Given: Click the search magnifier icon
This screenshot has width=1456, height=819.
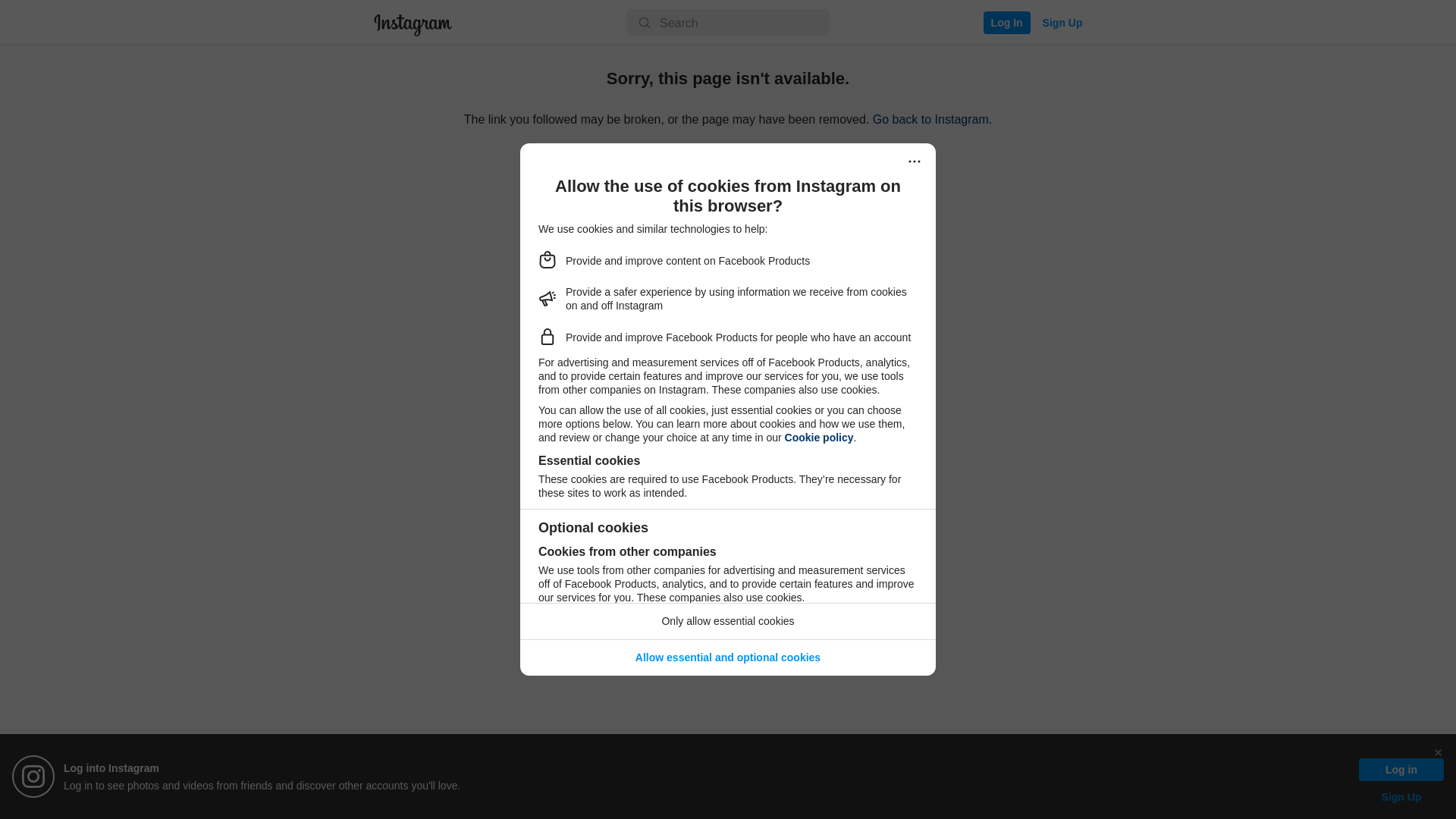Looking at the screenshot, I should [645, 23].
